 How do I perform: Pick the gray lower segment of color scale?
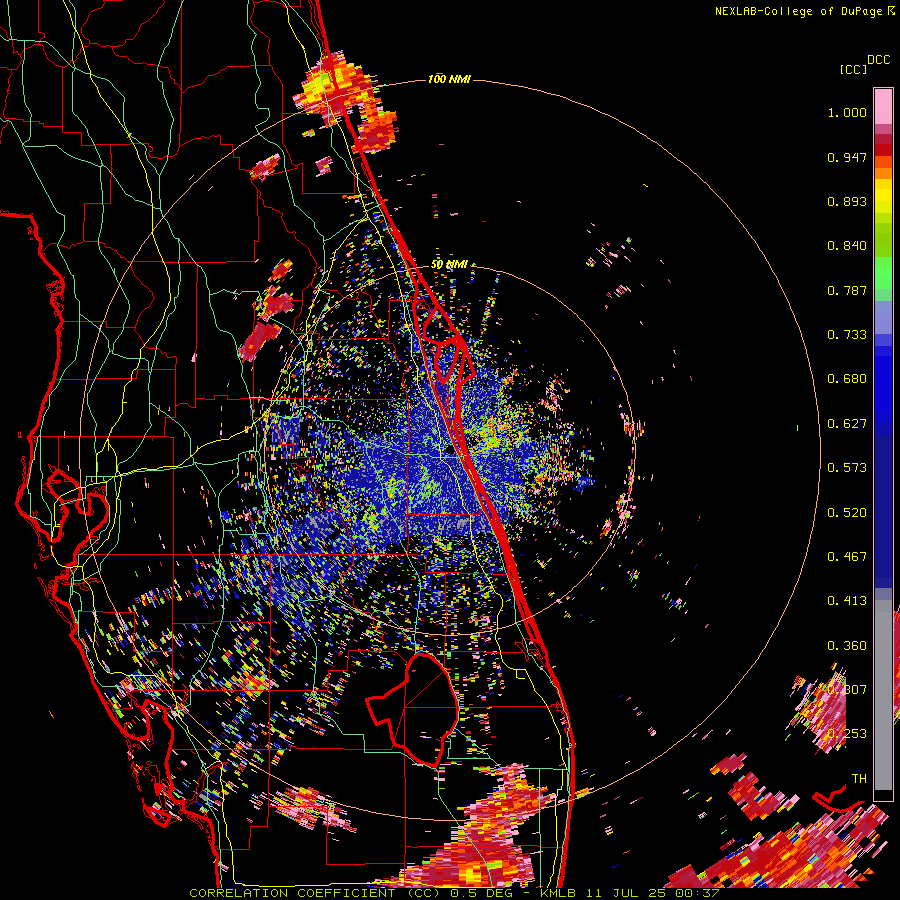click(x=883, y=695)
